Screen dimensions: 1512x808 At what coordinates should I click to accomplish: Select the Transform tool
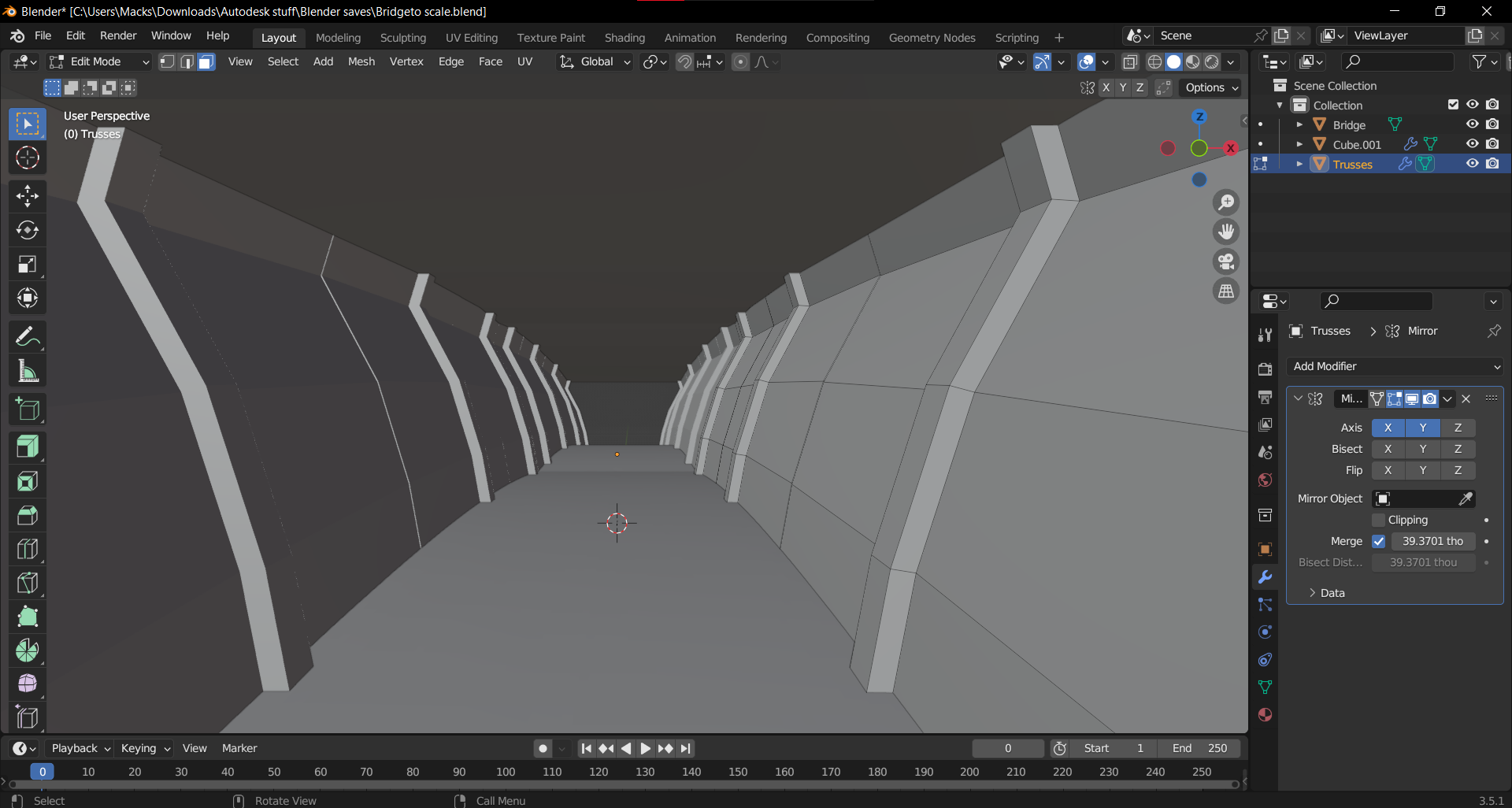(28, 298)
